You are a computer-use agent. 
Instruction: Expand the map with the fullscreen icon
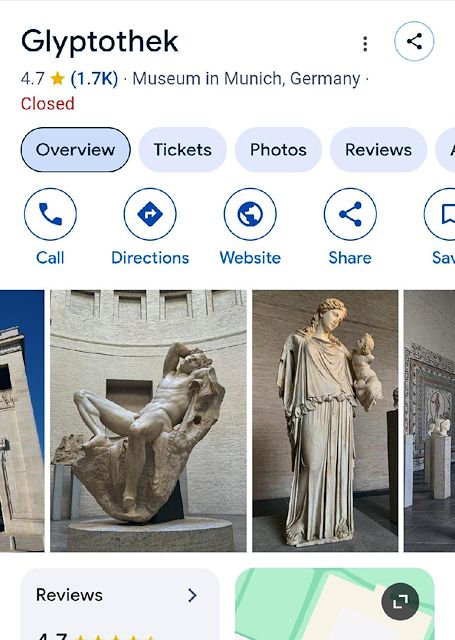pos(400,601)
